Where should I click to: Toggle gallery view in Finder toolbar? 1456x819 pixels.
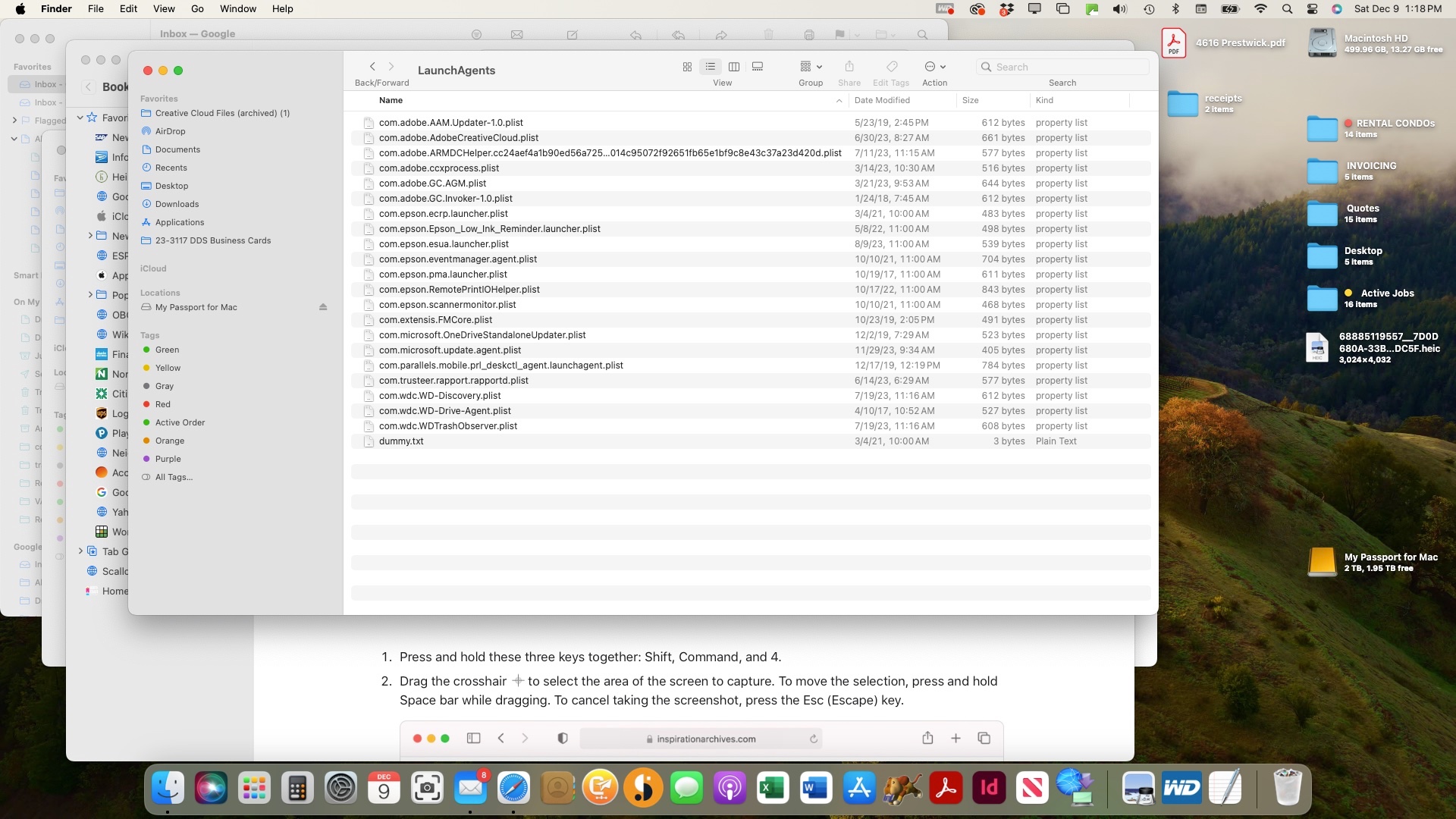click(756, 67)
